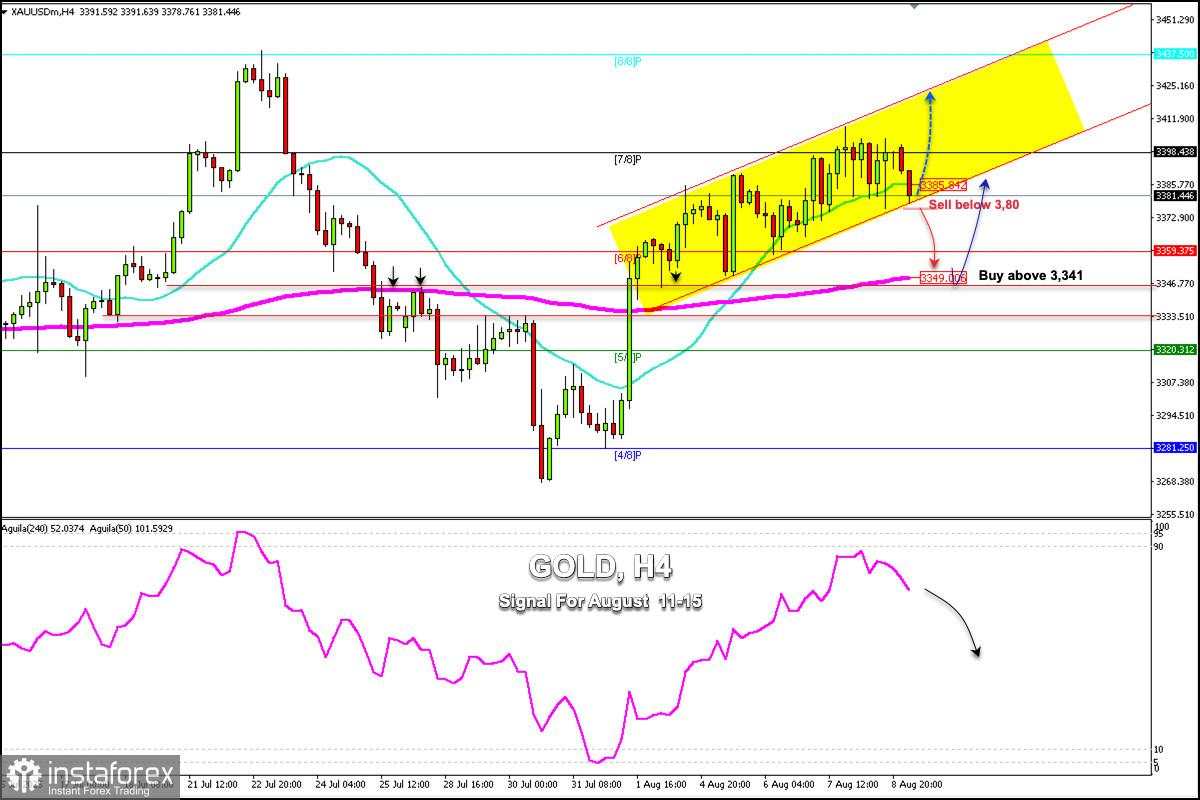The image size is (1200, 800).
Task: Select the 24 Jul 04:00 time axis label
Action: (341, 785)
